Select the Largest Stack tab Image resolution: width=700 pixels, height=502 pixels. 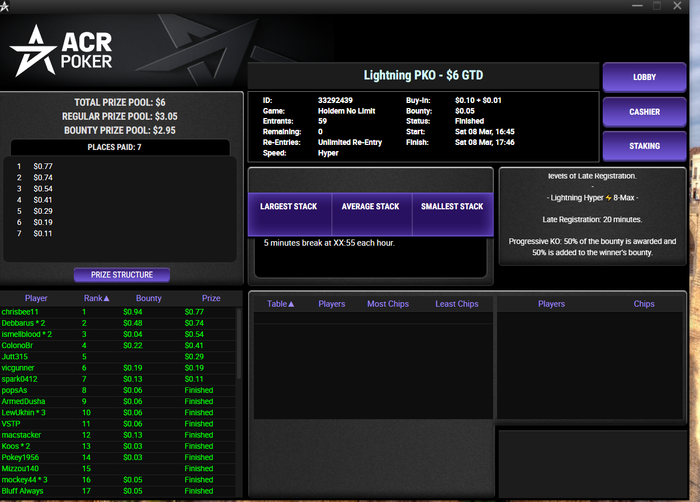click(289, 213)
